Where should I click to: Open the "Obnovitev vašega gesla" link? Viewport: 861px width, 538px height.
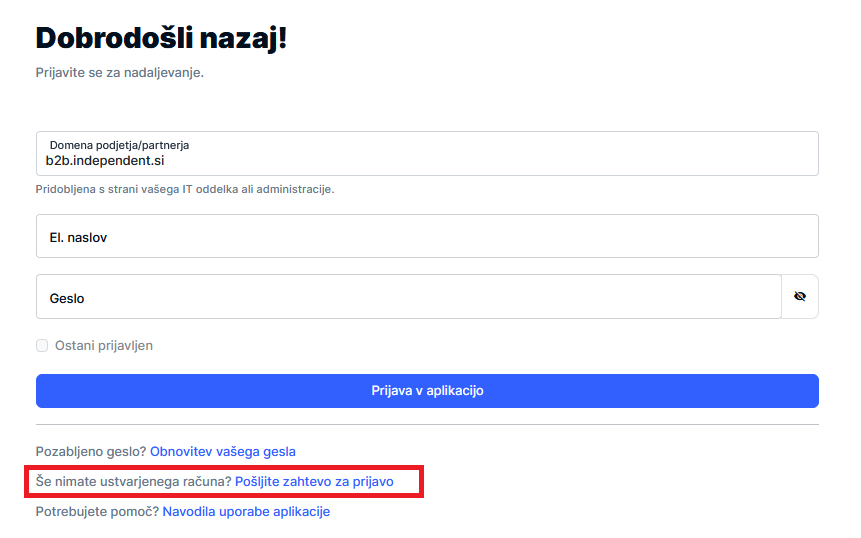coord(223,451)
